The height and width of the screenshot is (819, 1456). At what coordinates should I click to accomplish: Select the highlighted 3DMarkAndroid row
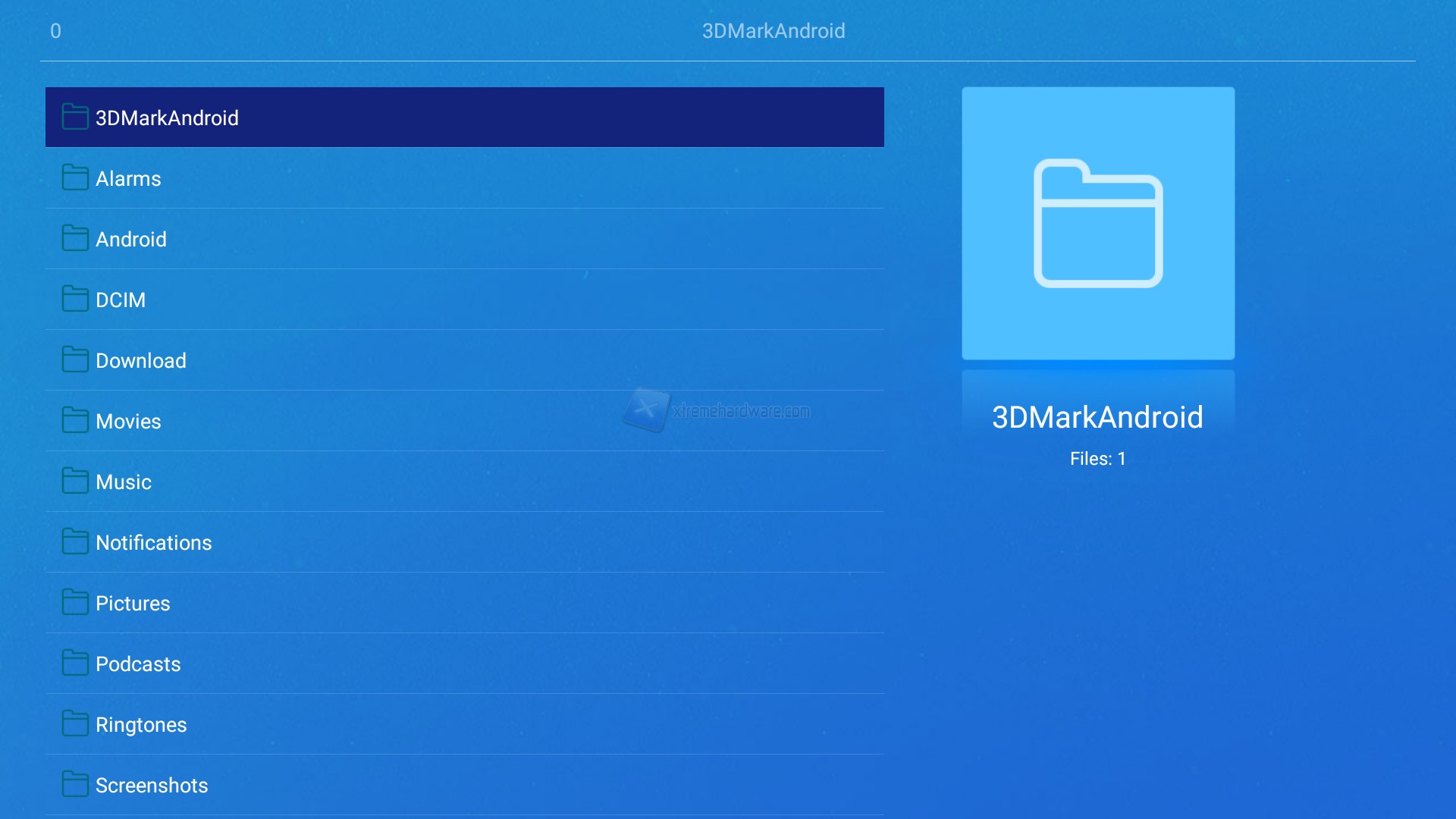pyautogui.click(x=464, y=118)
